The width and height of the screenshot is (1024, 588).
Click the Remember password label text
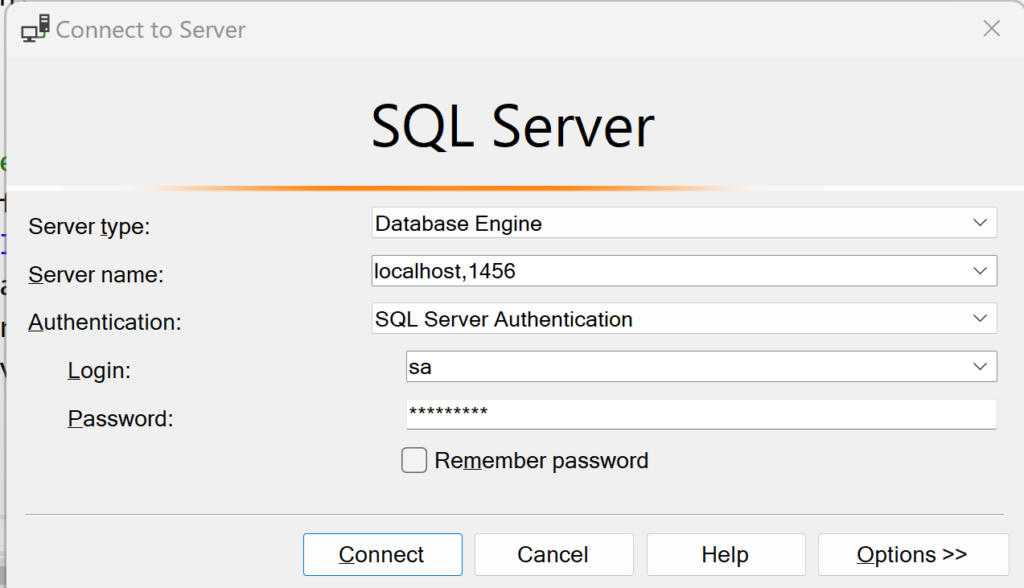click(541, 461)
